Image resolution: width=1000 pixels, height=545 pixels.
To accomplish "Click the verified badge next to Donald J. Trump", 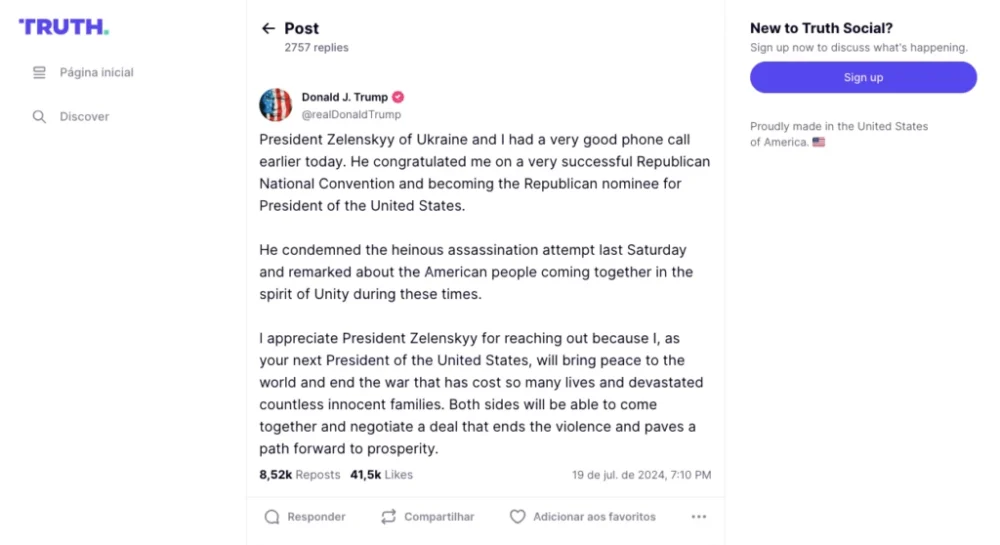I will 398,98.
